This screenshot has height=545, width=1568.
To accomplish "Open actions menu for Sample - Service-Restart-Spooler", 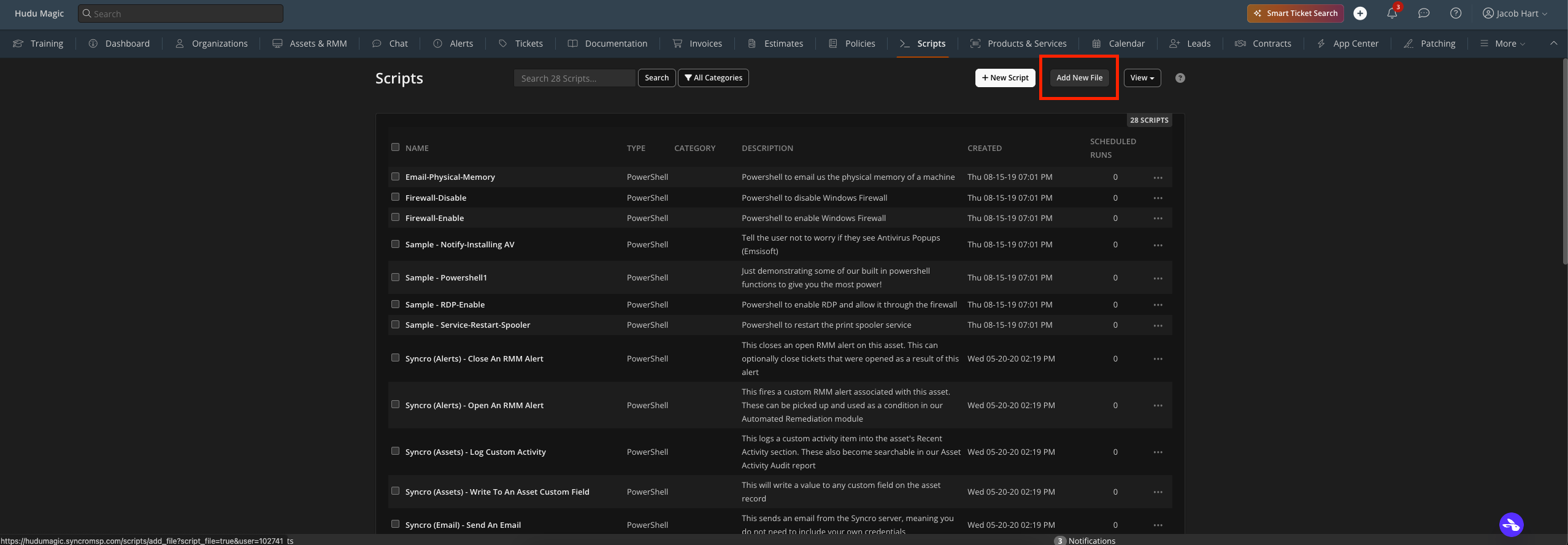I will click(x=1158, y=325).
